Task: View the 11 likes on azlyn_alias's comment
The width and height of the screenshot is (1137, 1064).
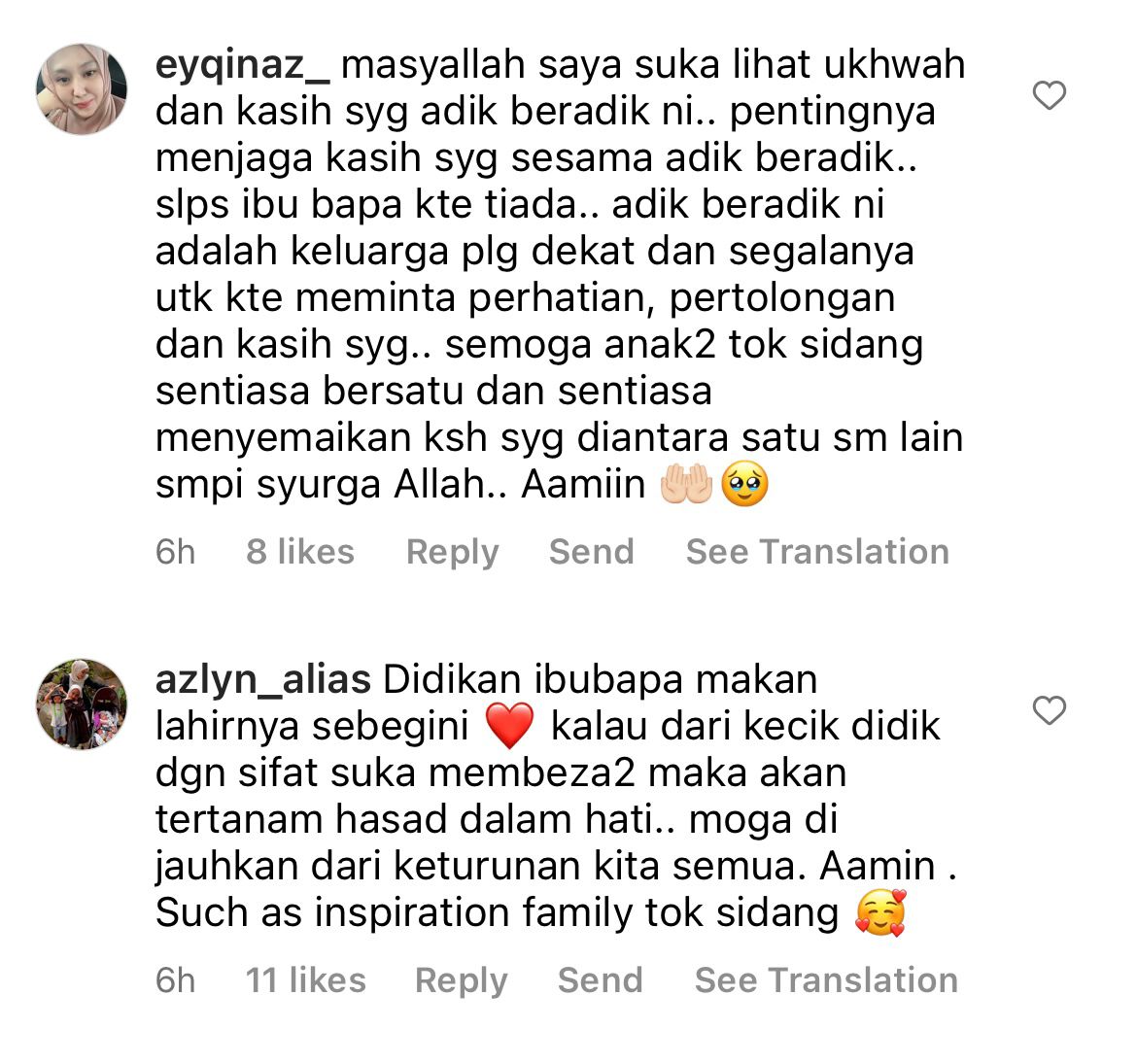Action: (x=306, y=979)
